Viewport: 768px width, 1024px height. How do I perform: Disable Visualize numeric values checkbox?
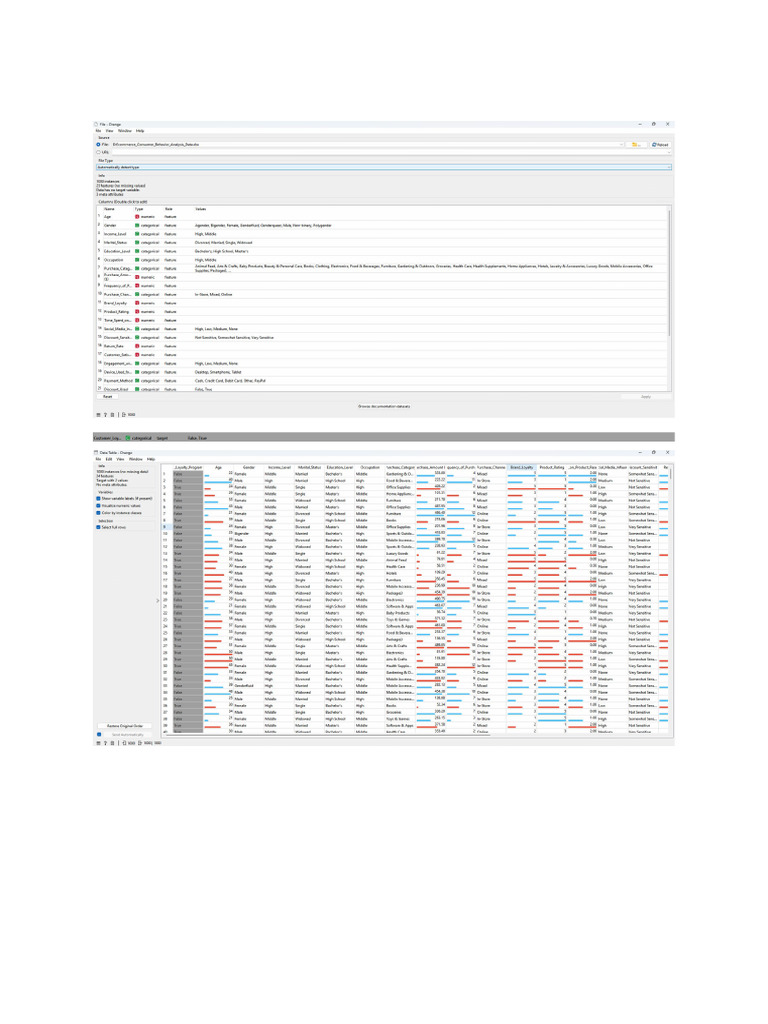(98, 505)
